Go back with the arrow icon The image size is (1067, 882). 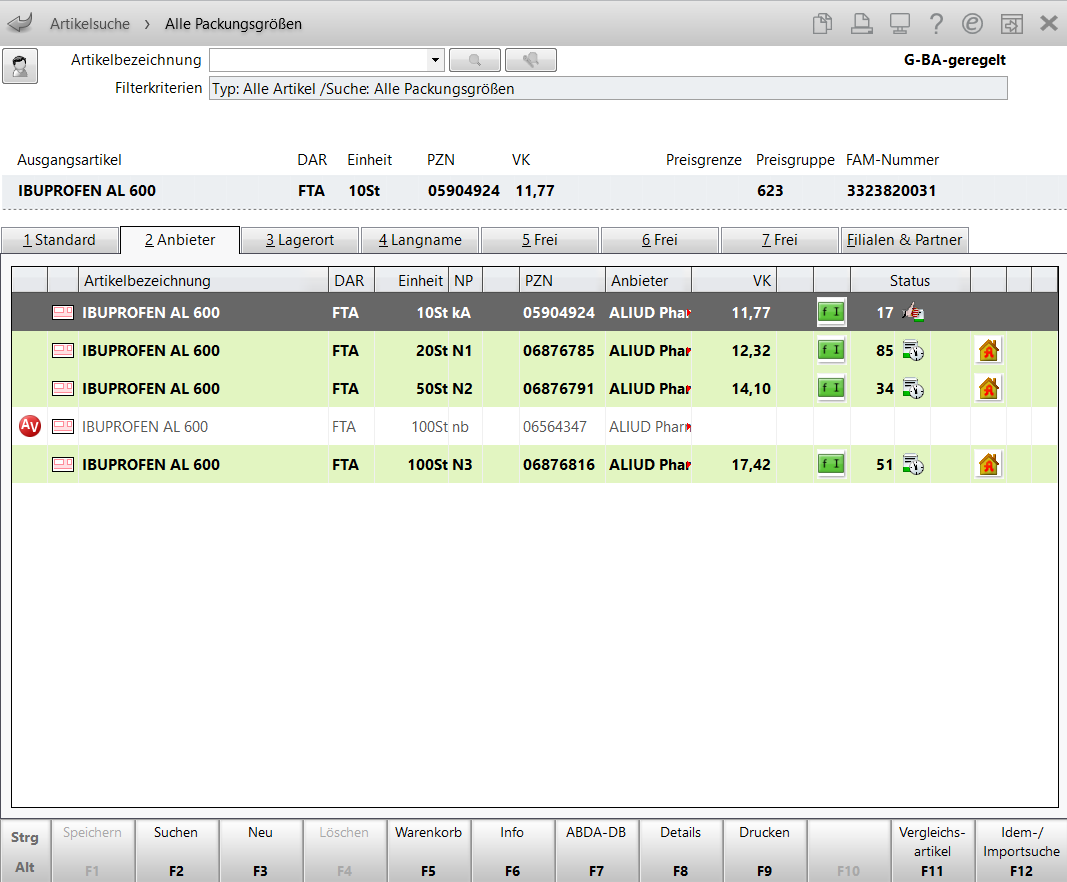coord(20,23)
